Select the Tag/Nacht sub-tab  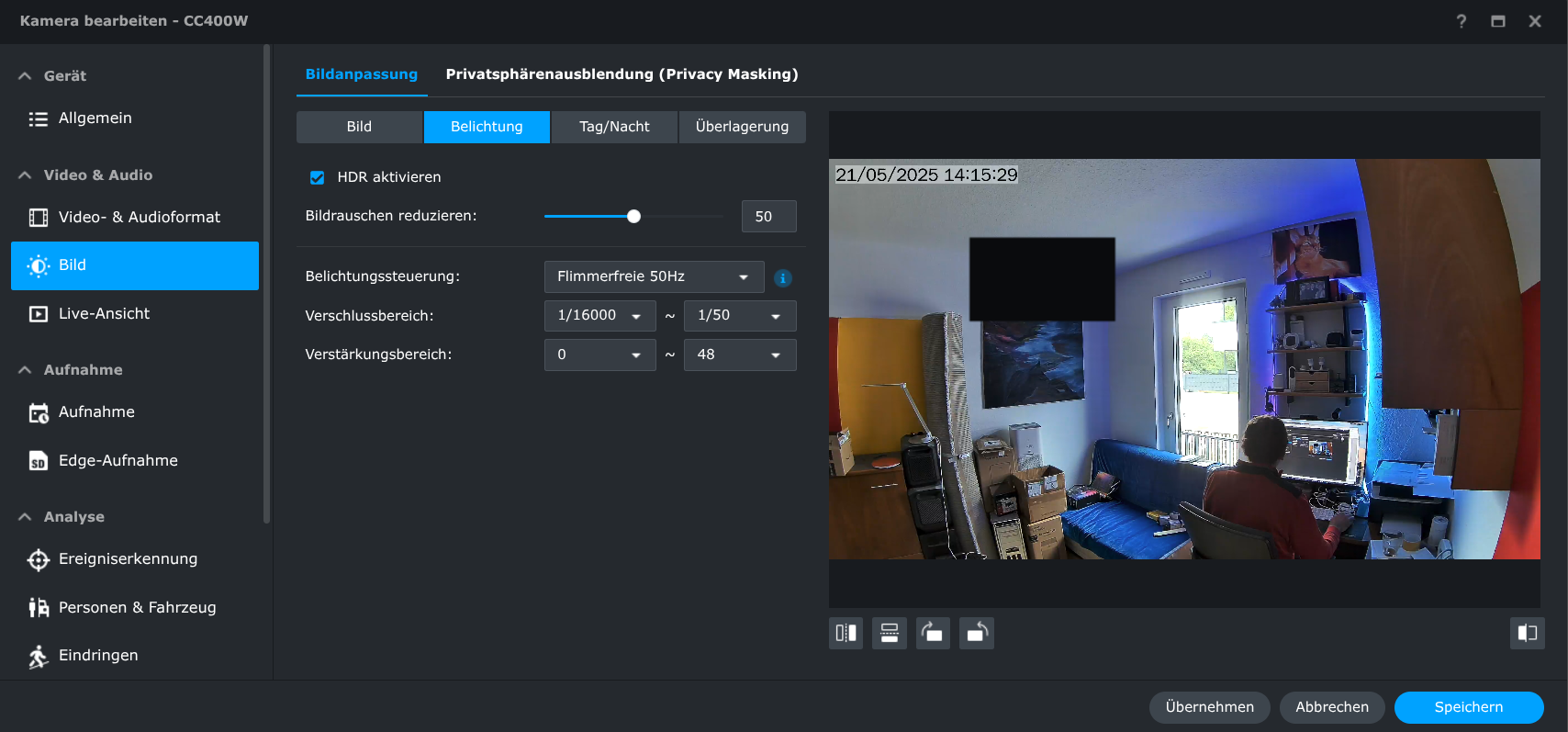click(x=614, y=127)
